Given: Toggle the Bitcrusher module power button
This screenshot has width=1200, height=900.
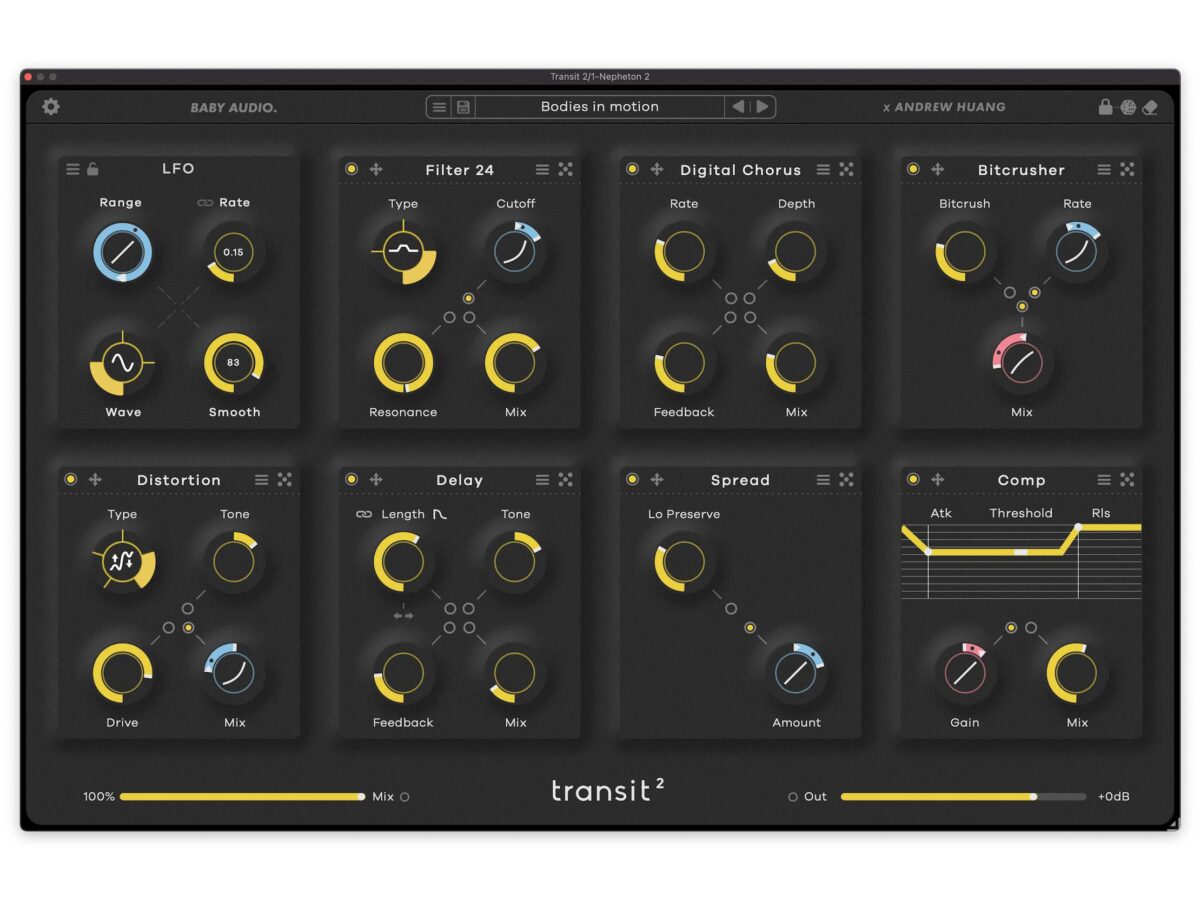Looking at the screenshot, I should tap(913, 170).
